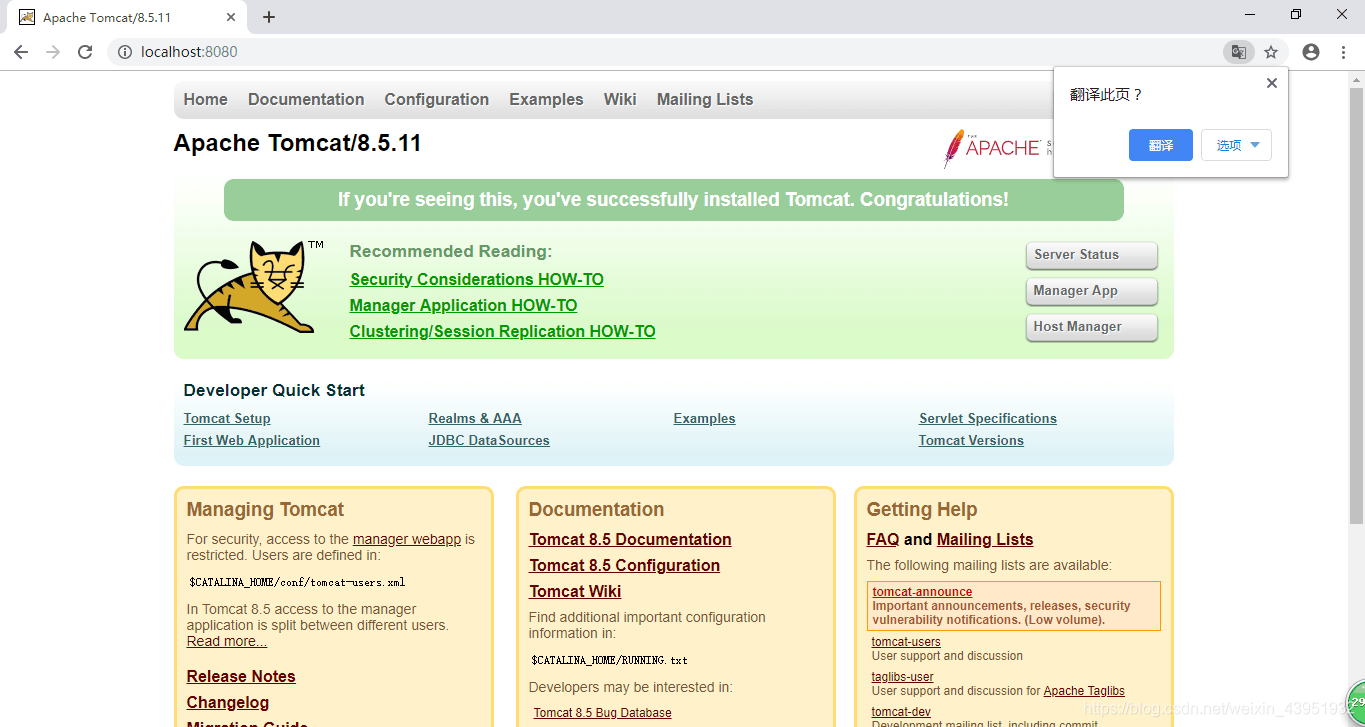The width and height of the screenshot is (1365, 727).
Task: Click $CATALINA_HOME/conf/tomcat-users.xml path text
Action: tap(297, 582)
